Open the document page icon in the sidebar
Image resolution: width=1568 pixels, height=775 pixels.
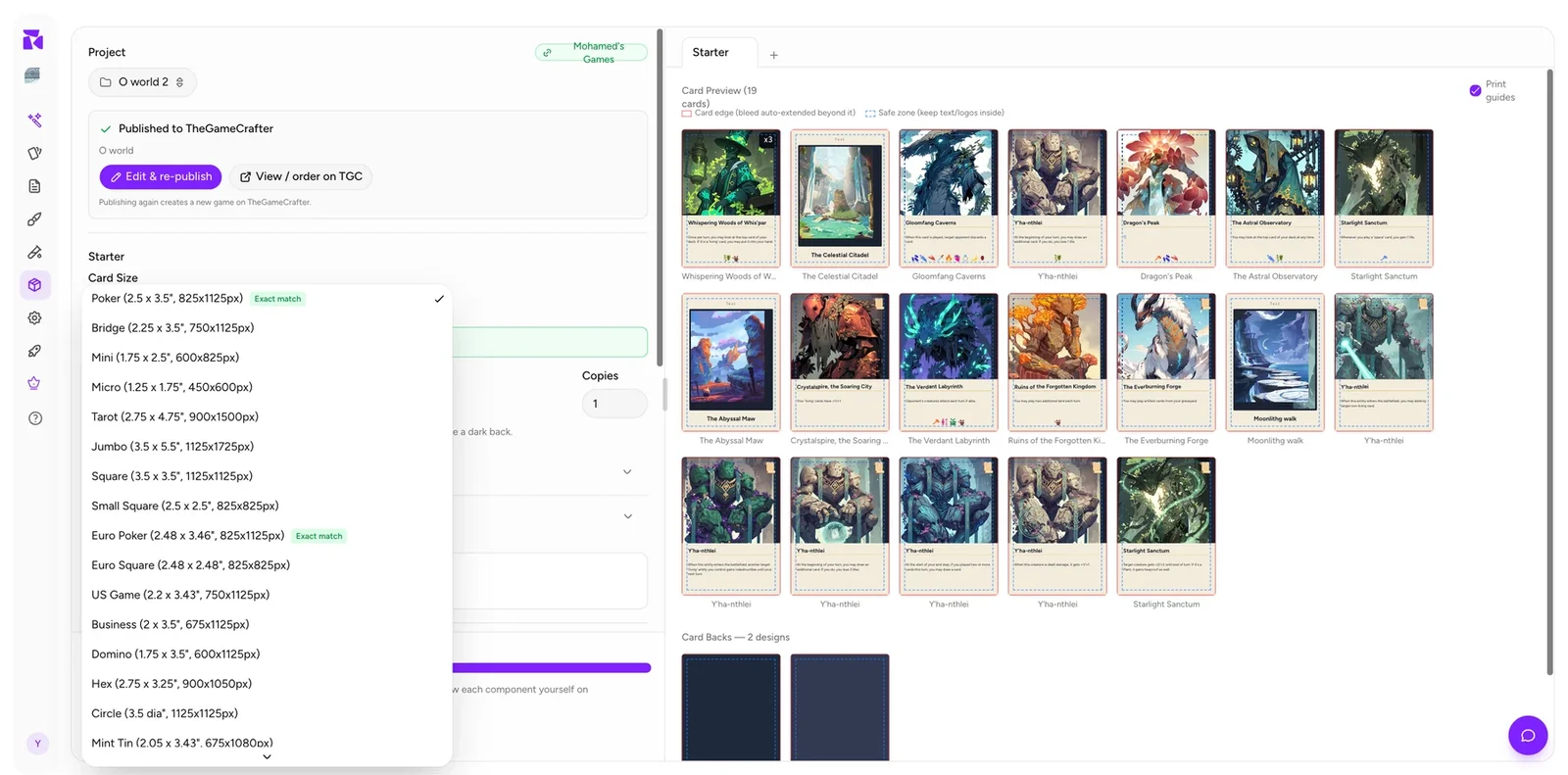pyautogui.click(x=34, y=186)
